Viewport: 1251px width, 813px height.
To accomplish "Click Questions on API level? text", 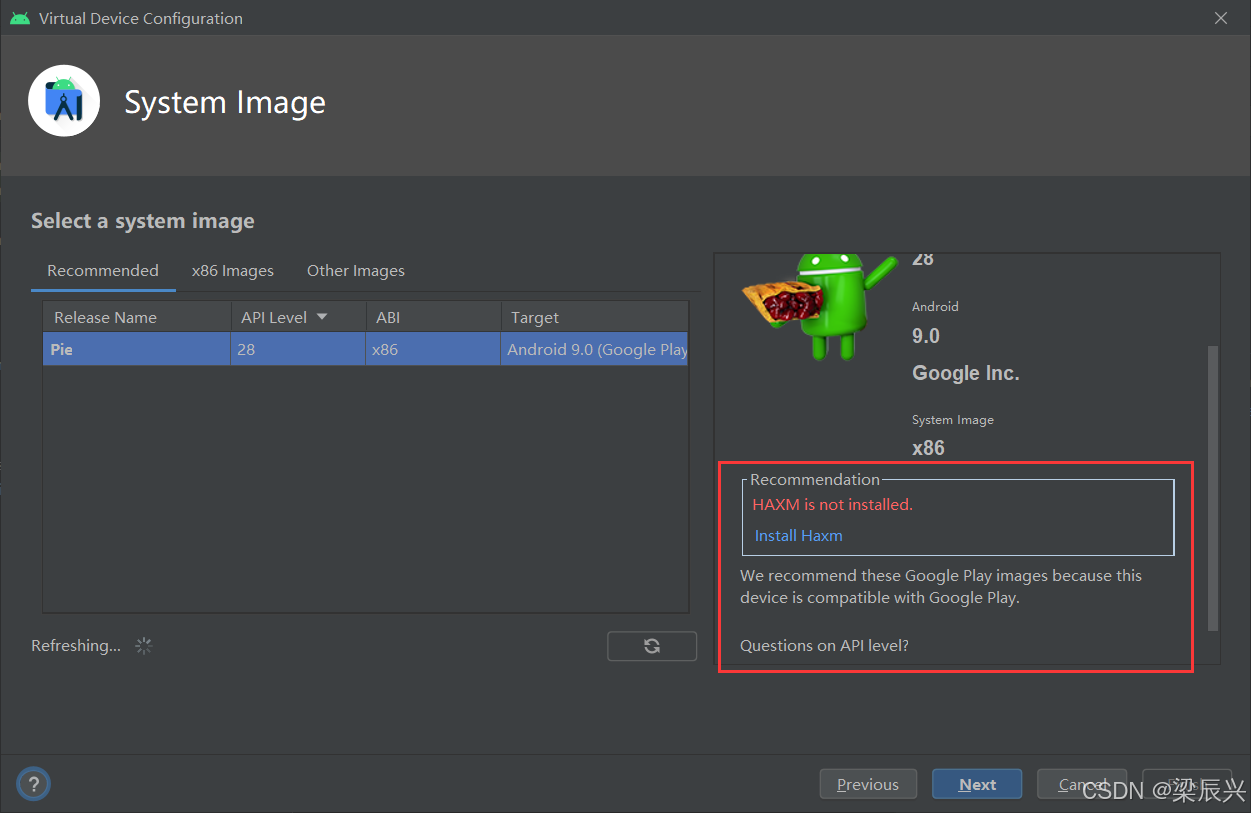I will [824, 646].
